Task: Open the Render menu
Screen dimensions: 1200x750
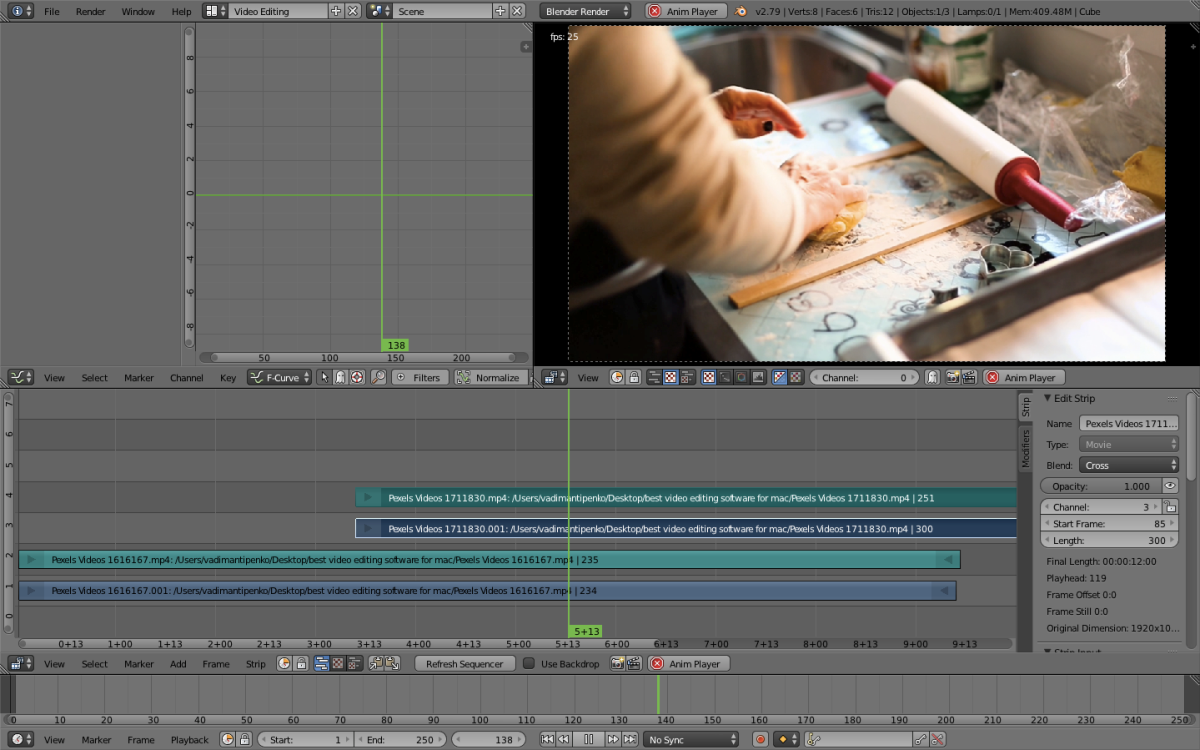Action: [x=90, y=11]
